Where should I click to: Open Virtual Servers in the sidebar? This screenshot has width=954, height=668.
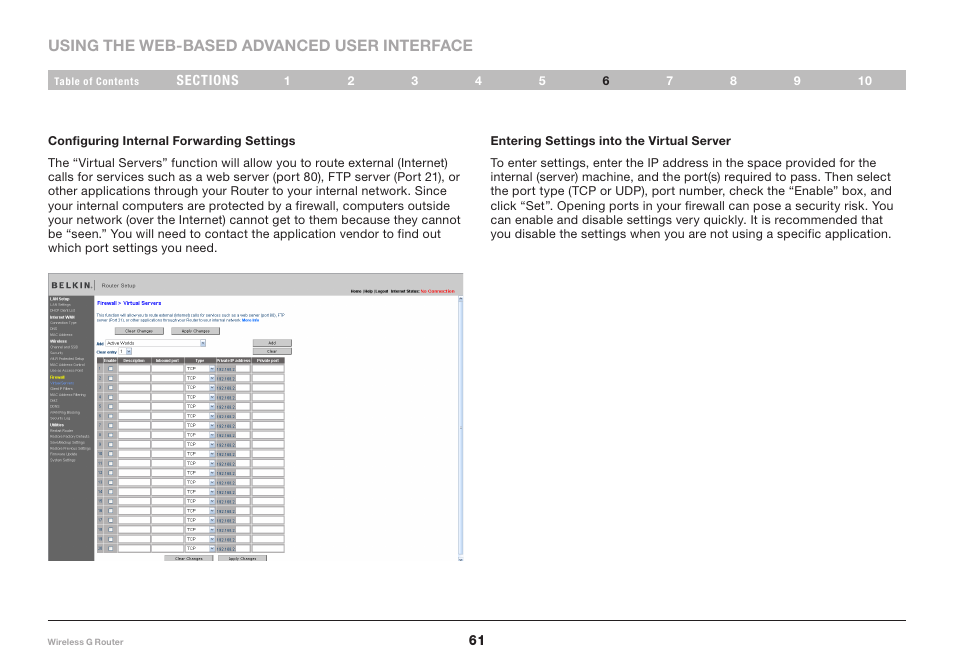[62, 383]
